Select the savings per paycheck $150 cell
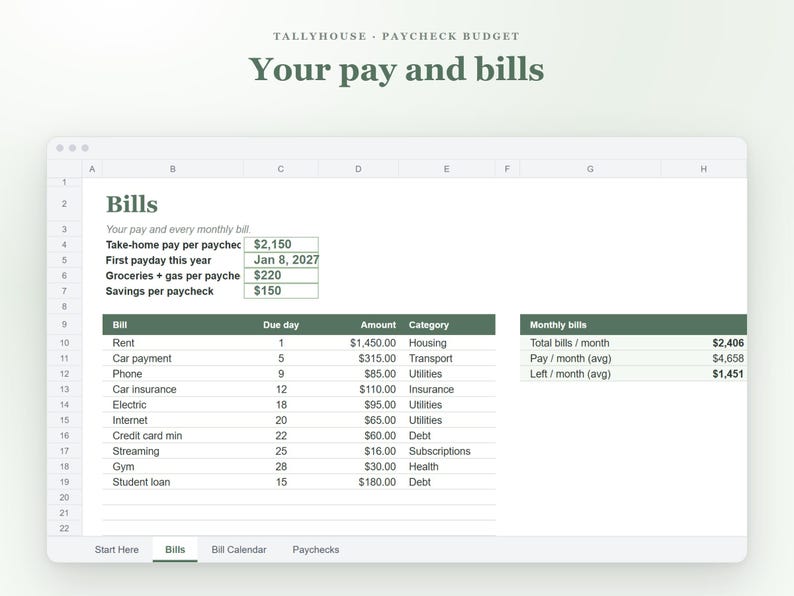 281,291
